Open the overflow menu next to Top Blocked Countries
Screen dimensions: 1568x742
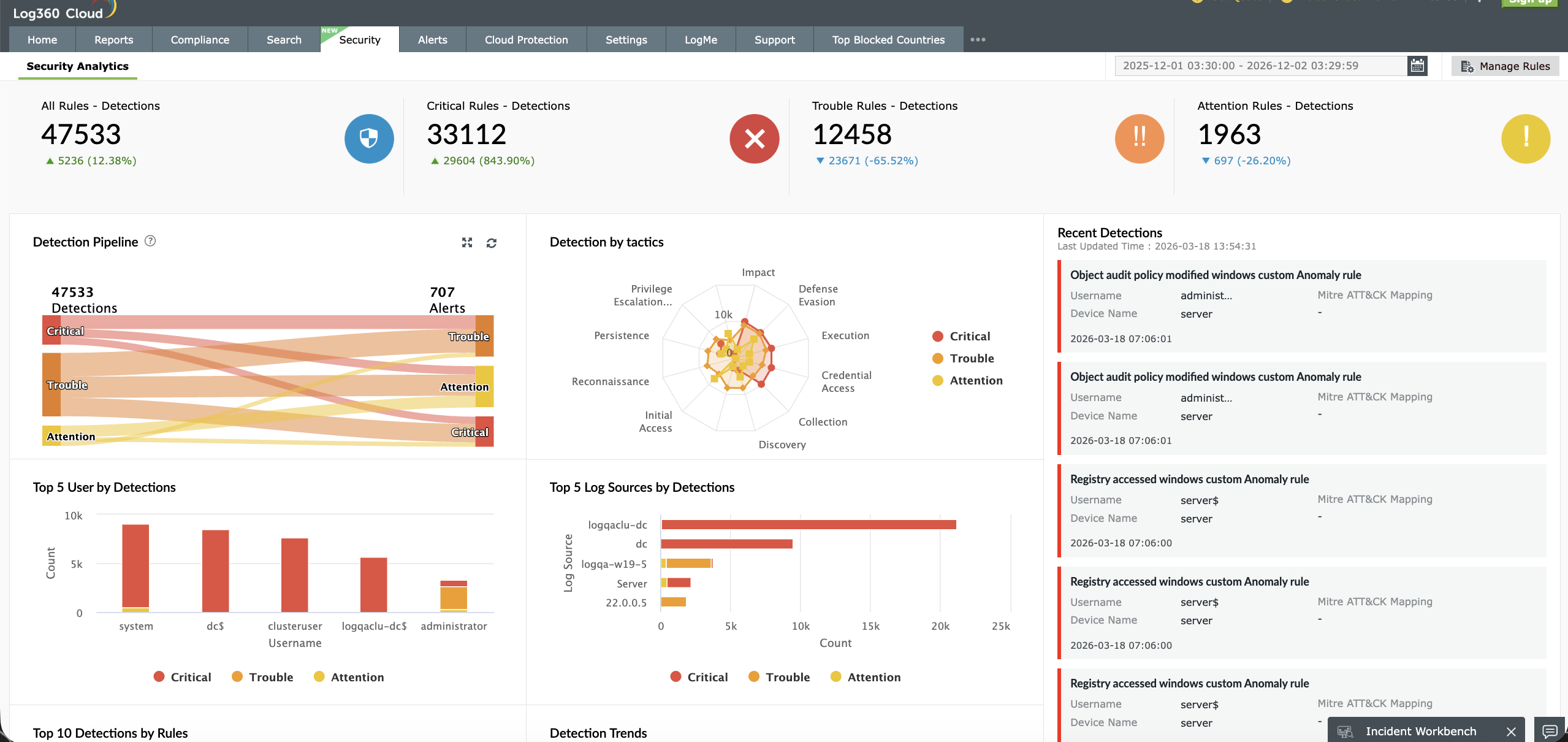click(x=977, y=39)
